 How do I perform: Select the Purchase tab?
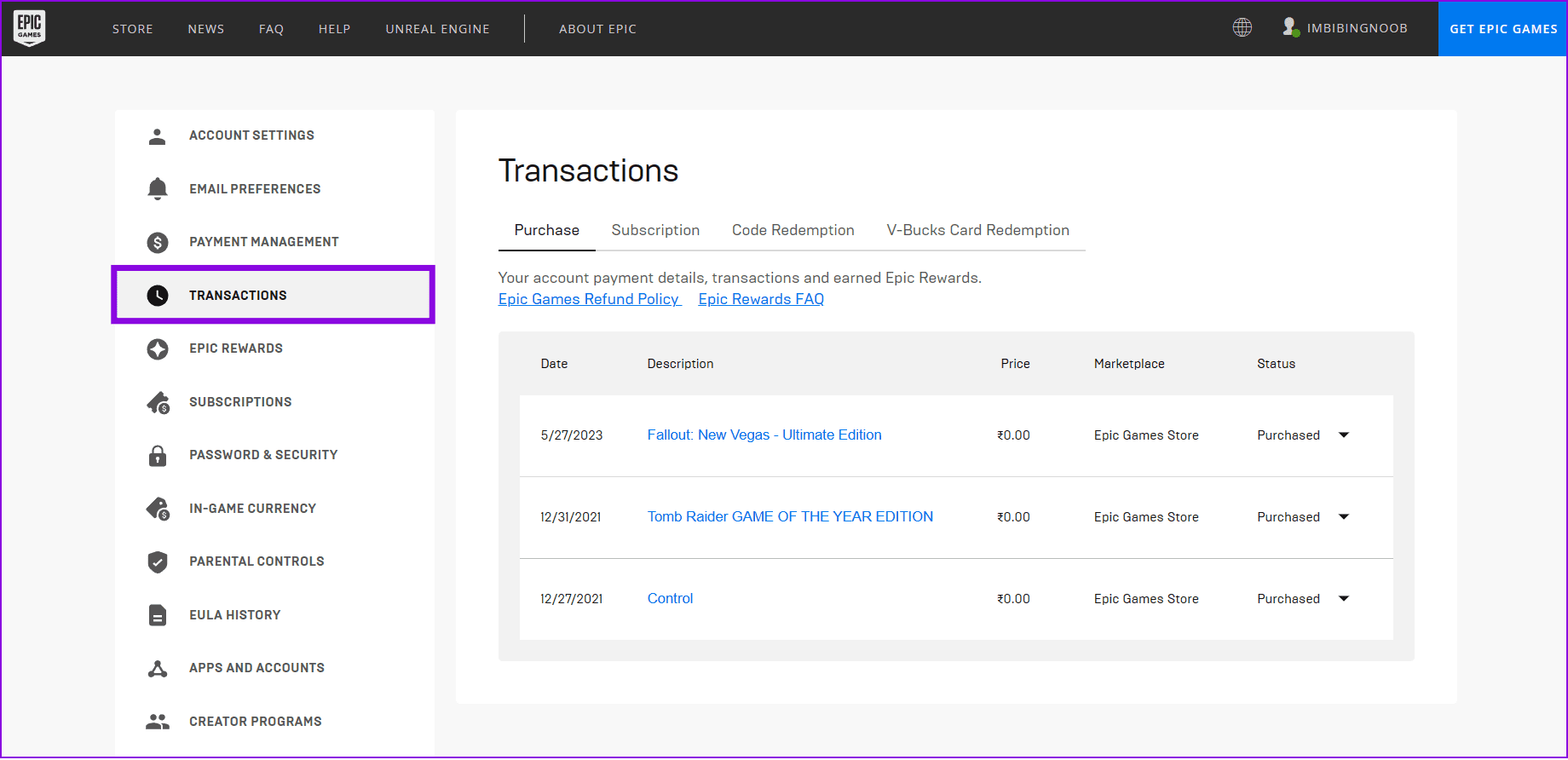pos(547,230)
